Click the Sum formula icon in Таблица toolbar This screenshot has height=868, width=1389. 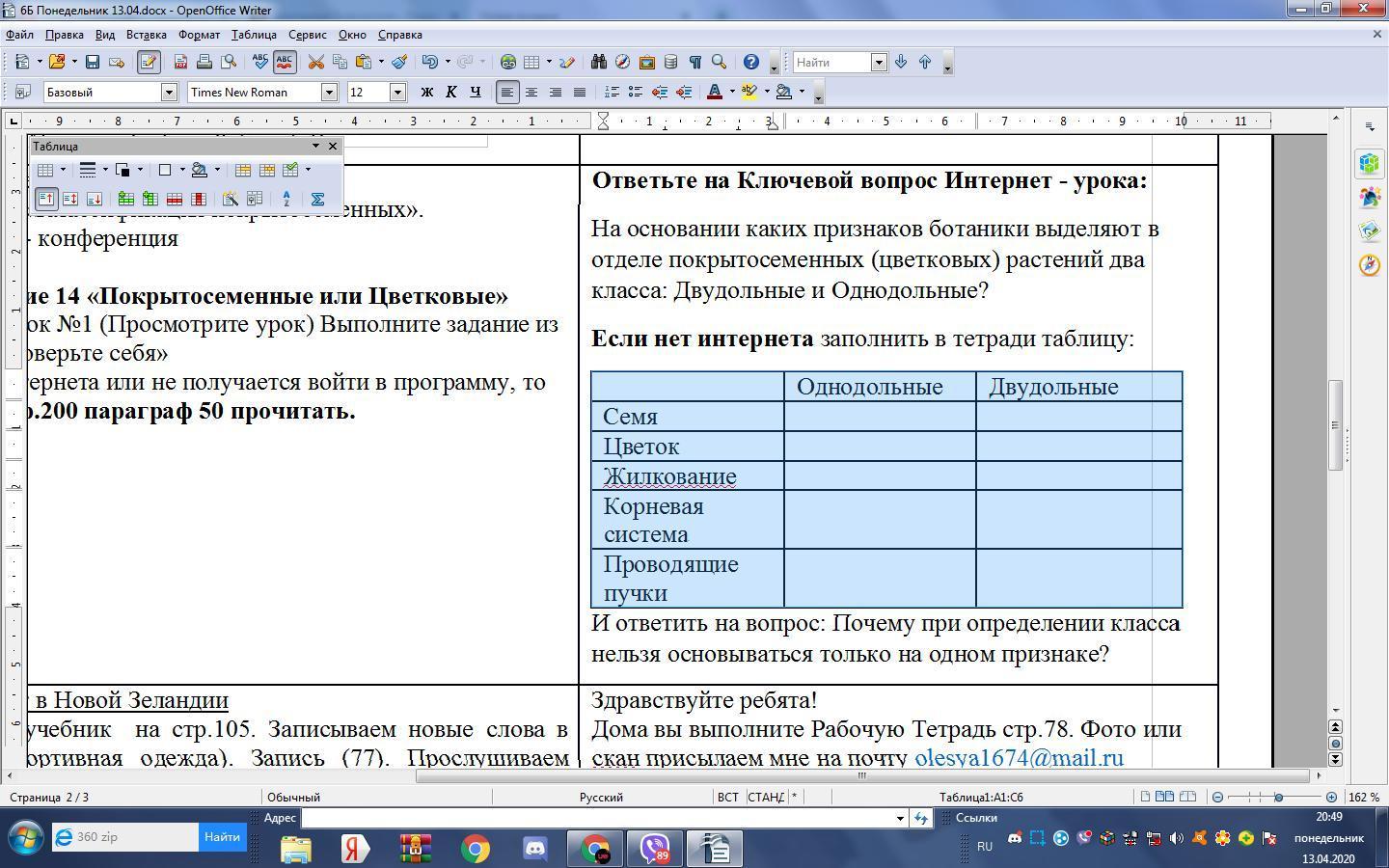click(x=316, y=199)
